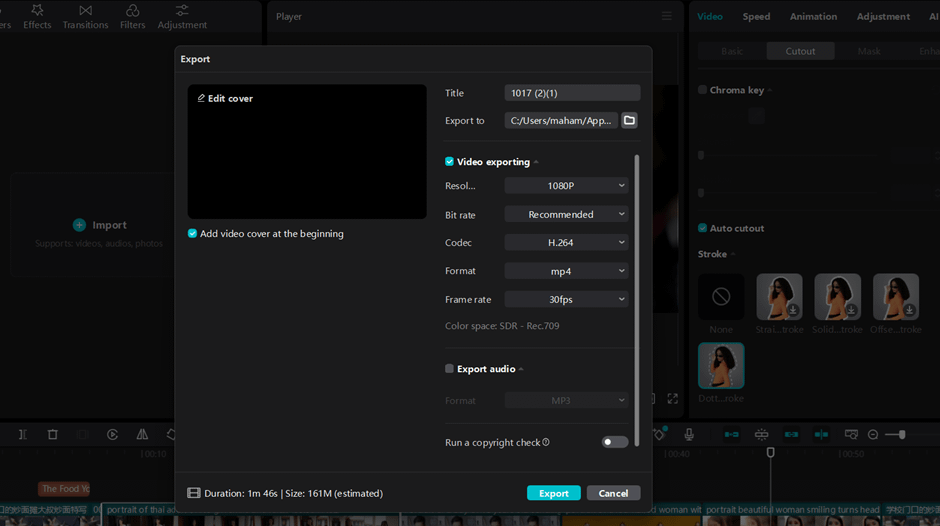Click the Edit cover pencil icon
940x526 pixels.
click(201, 98)
